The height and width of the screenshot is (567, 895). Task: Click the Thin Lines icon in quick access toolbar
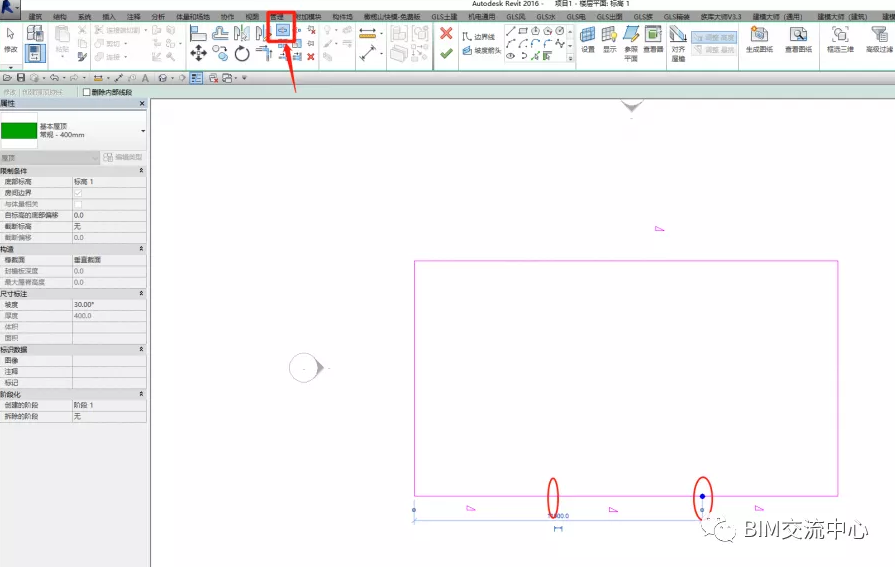(x=196, y=78)
